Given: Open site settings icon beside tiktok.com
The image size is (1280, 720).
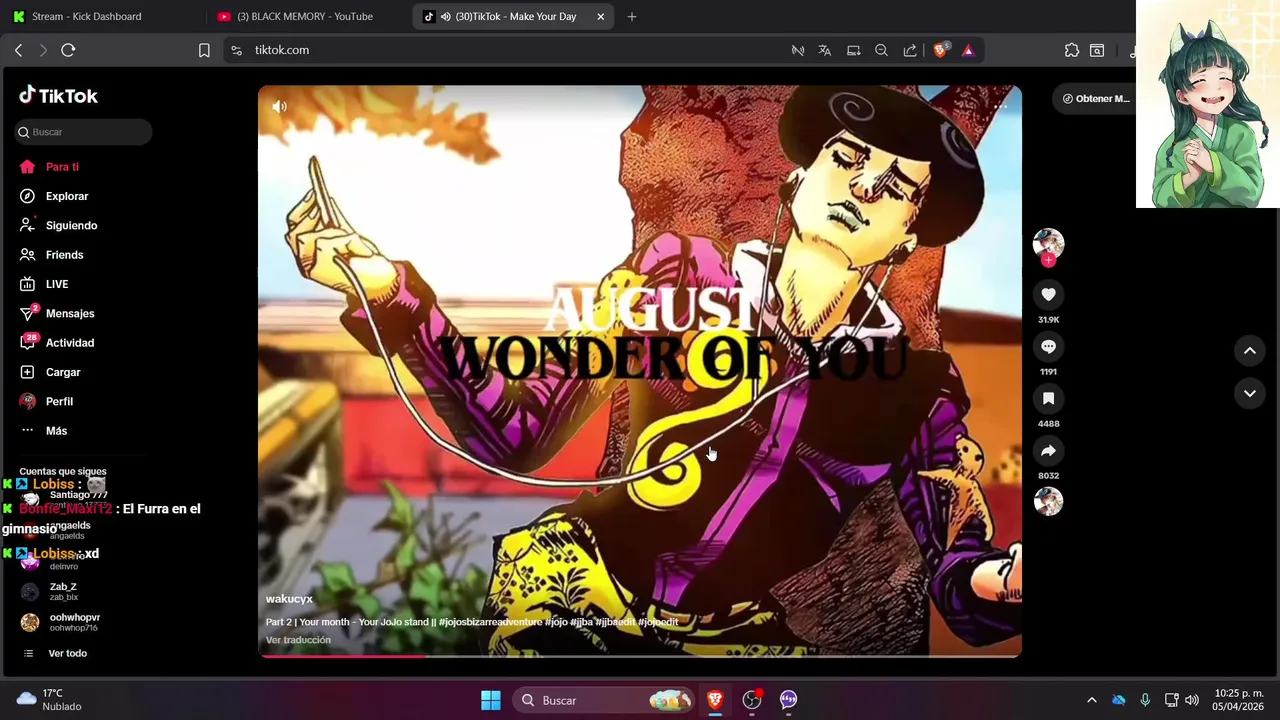Looking at the screenshot, I should (236, 50).
